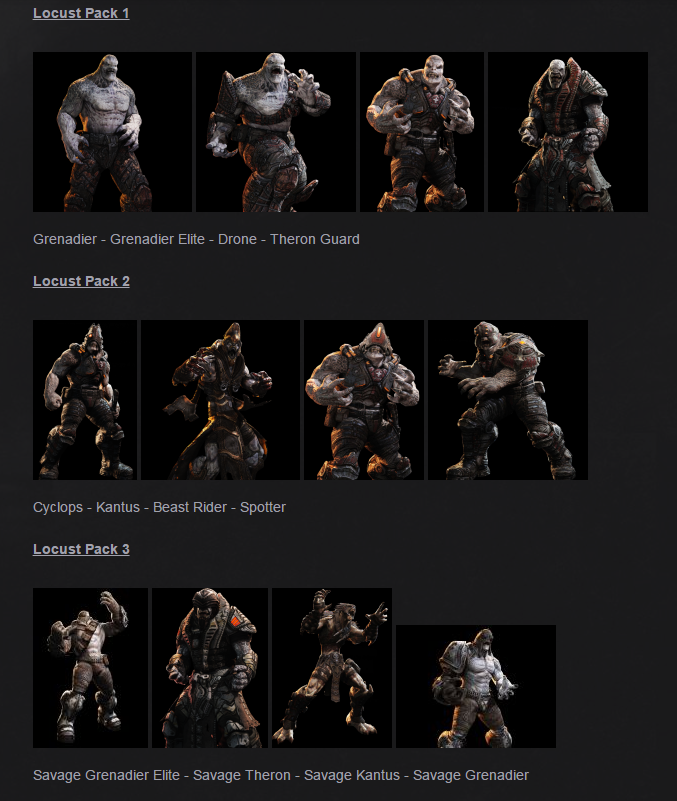
Task: Click the word 'Spotter' in the caption
Action: click(263, 507)
